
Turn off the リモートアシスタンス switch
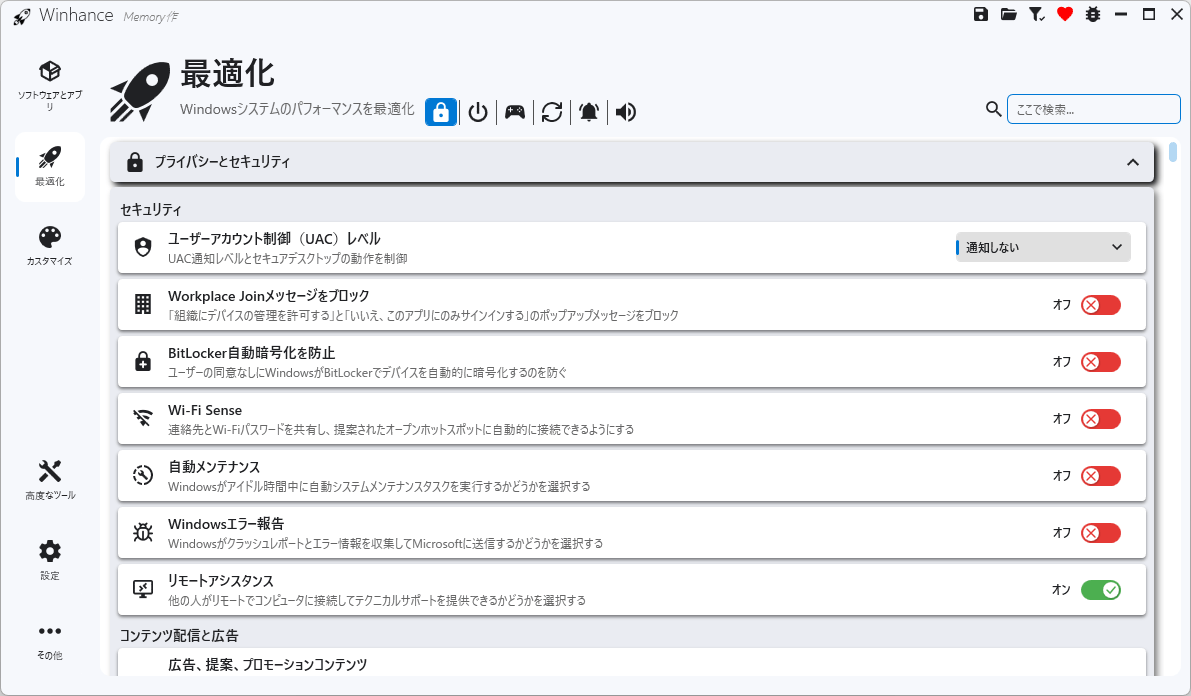tap(1100, 590)
